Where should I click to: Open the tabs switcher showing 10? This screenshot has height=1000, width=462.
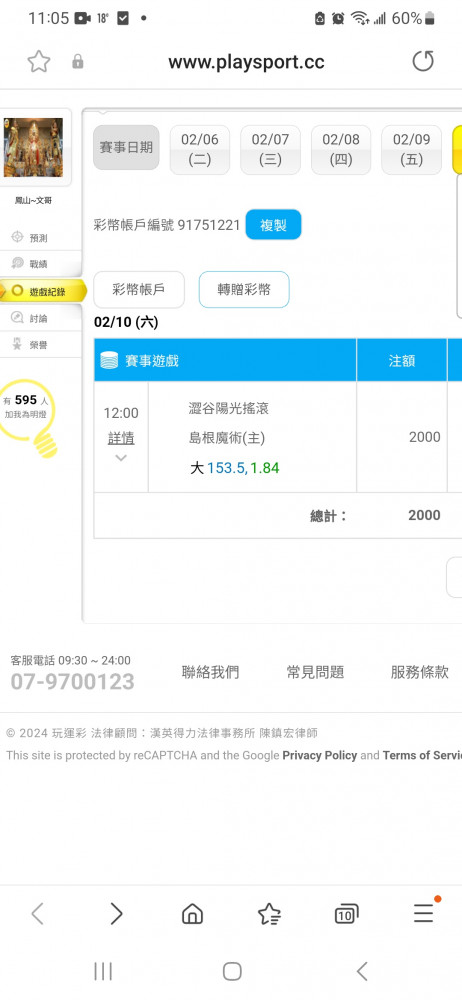coord(346,914)
